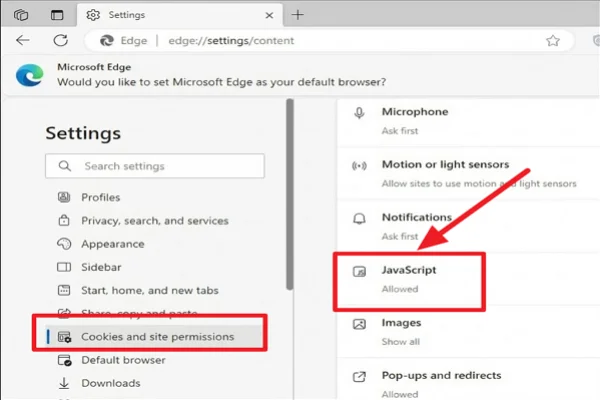
Task: Click the Microphone icon
Action: 359,113
